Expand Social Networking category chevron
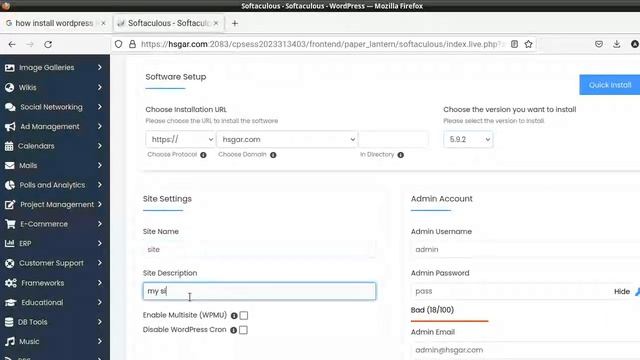 coord(100,107)
